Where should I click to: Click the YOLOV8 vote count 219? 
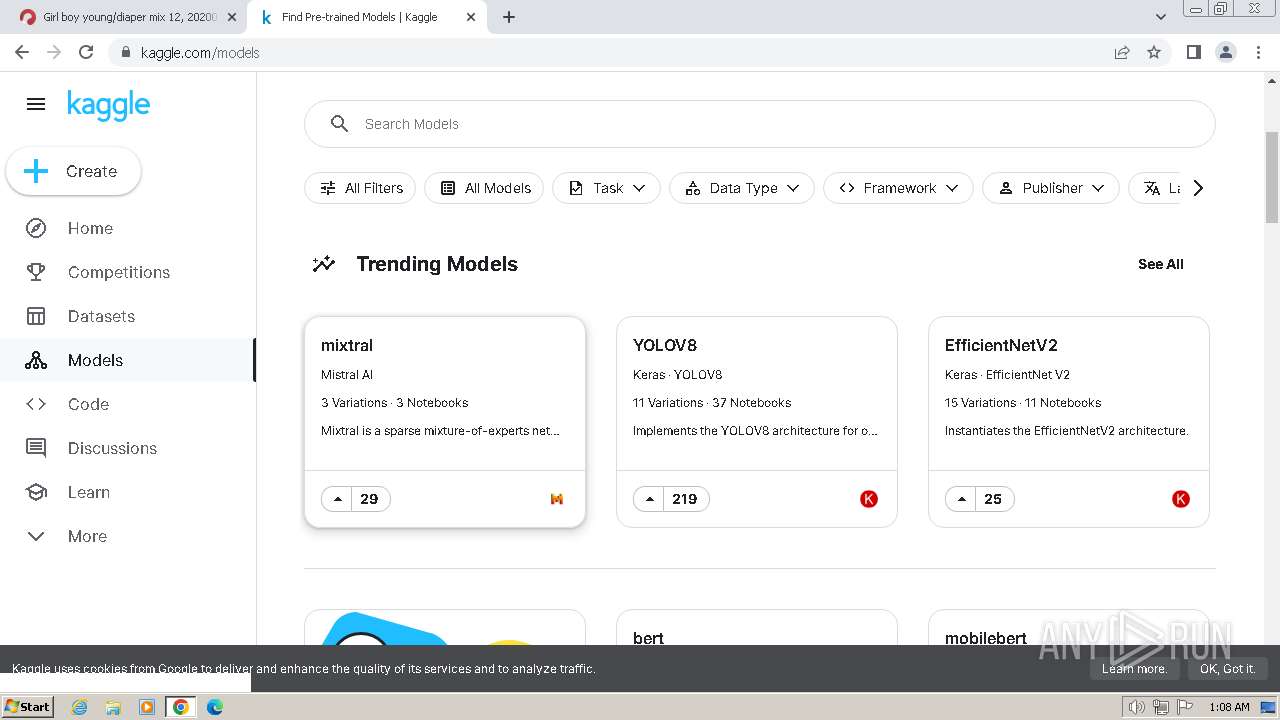coord(685,499)
